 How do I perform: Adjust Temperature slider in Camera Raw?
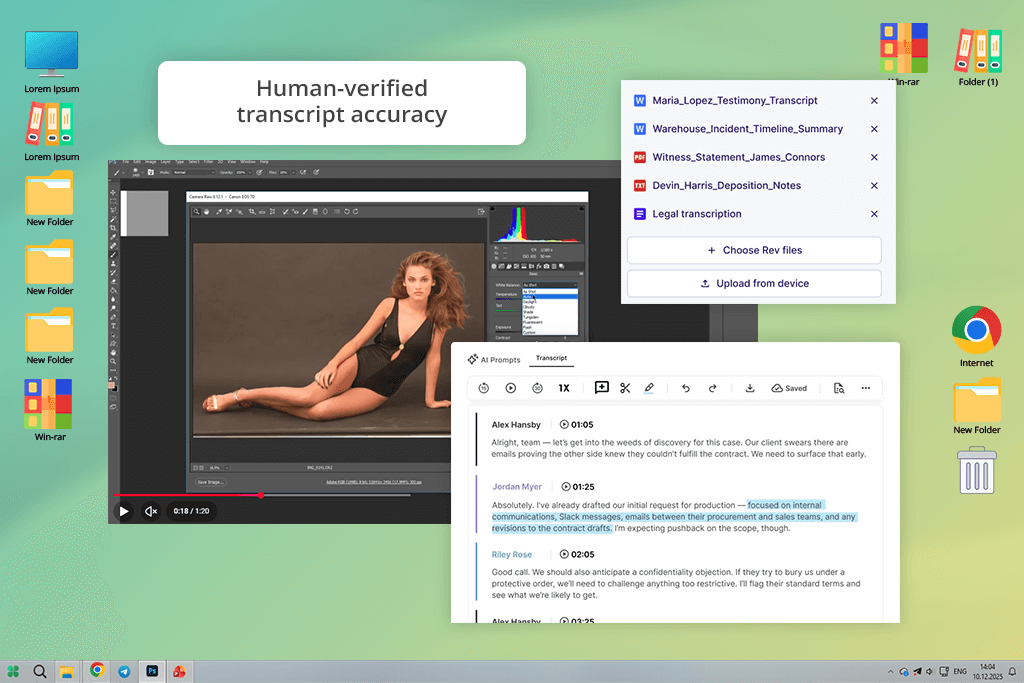509,299
